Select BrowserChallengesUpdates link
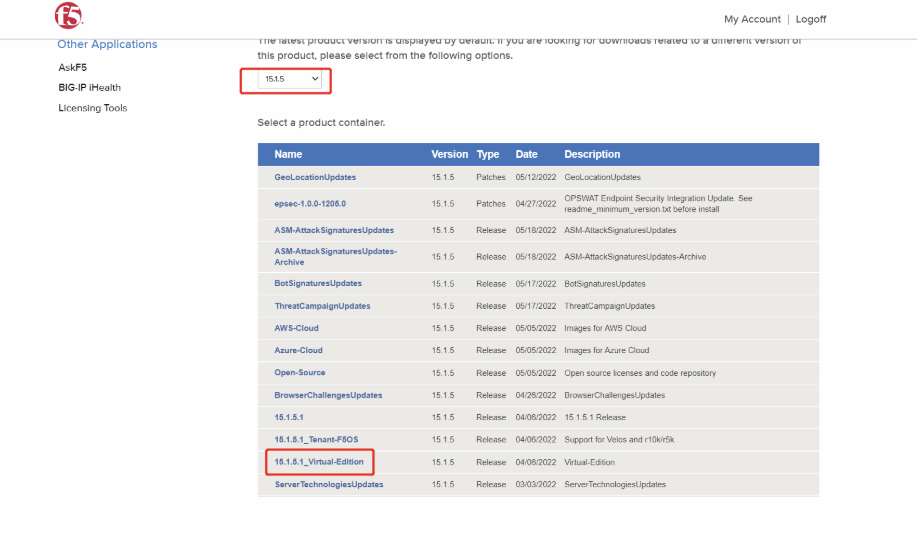 (328, 395)
